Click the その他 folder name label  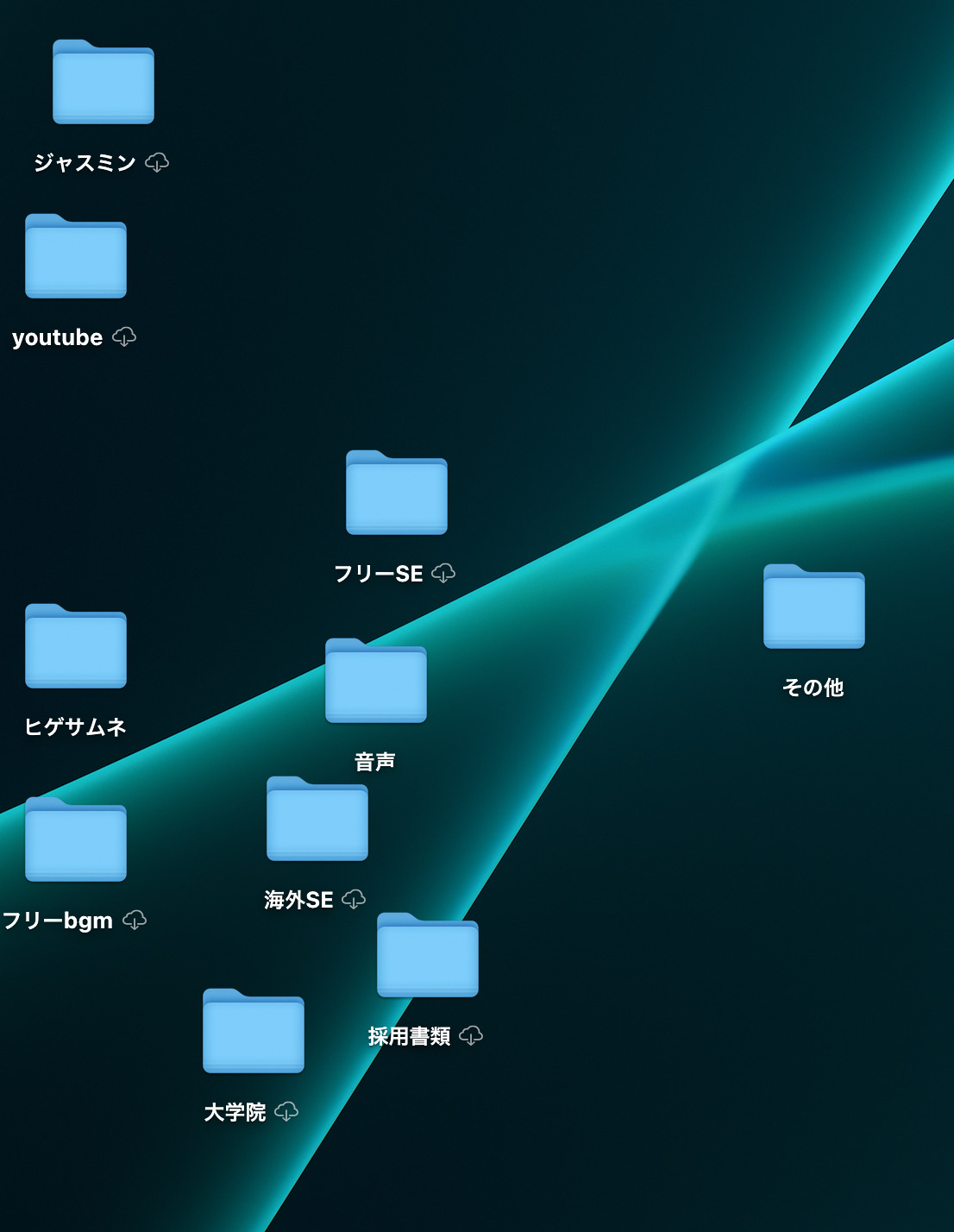(x=813, y=688)
